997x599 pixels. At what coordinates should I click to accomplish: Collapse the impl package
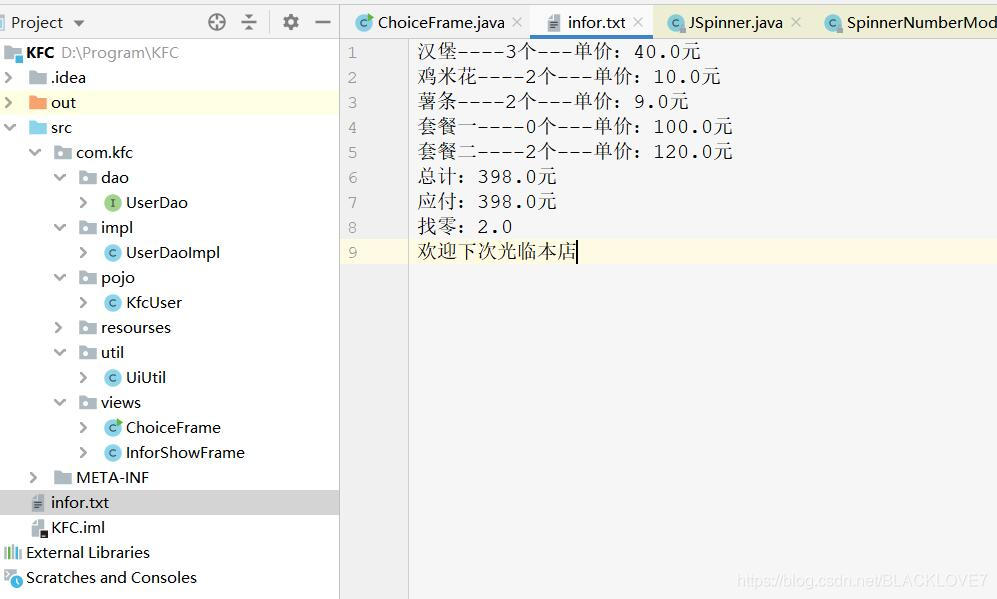tap(60, 227)
